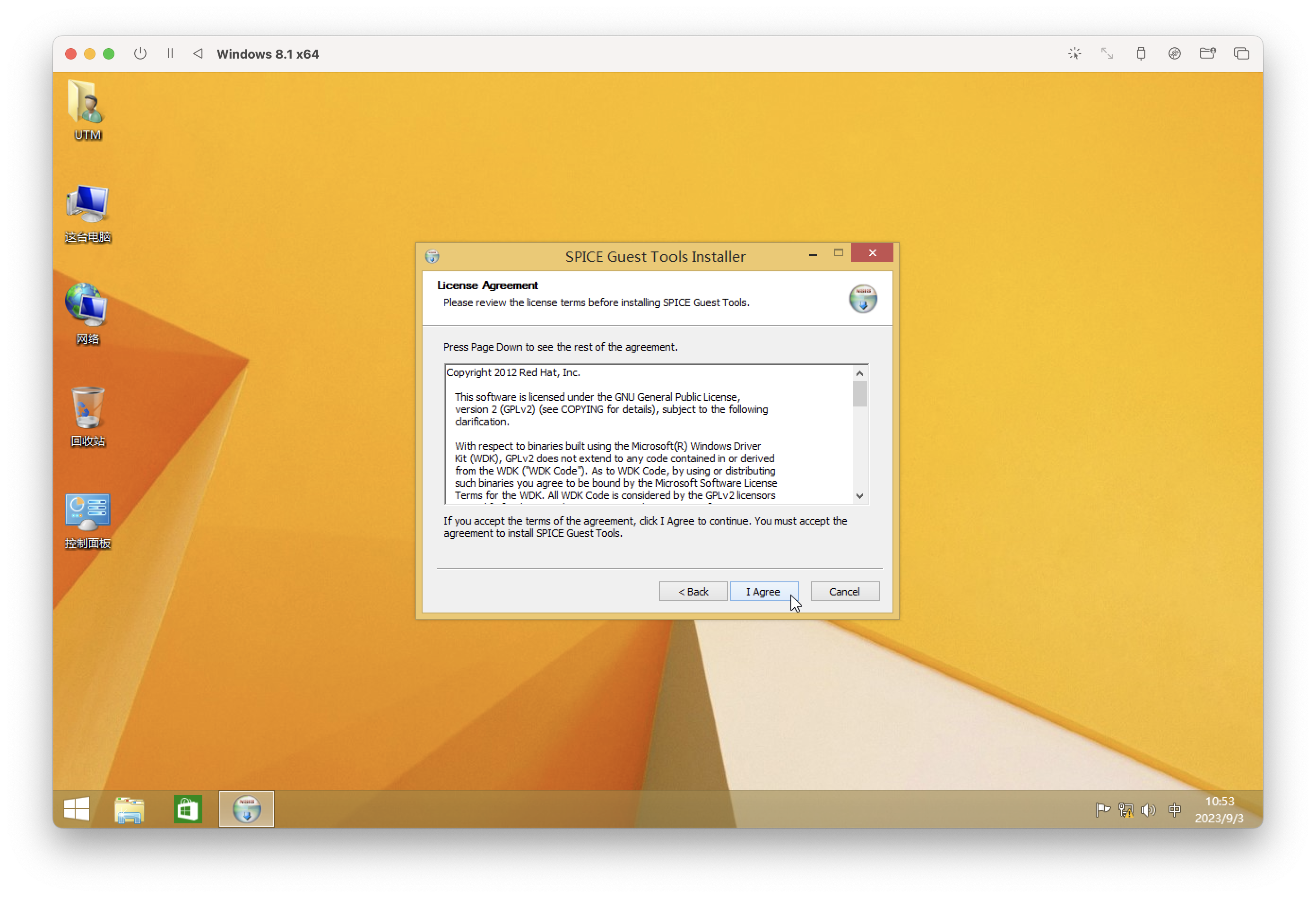Click SPICE installer taskbar button

click(x=246, y=809)
